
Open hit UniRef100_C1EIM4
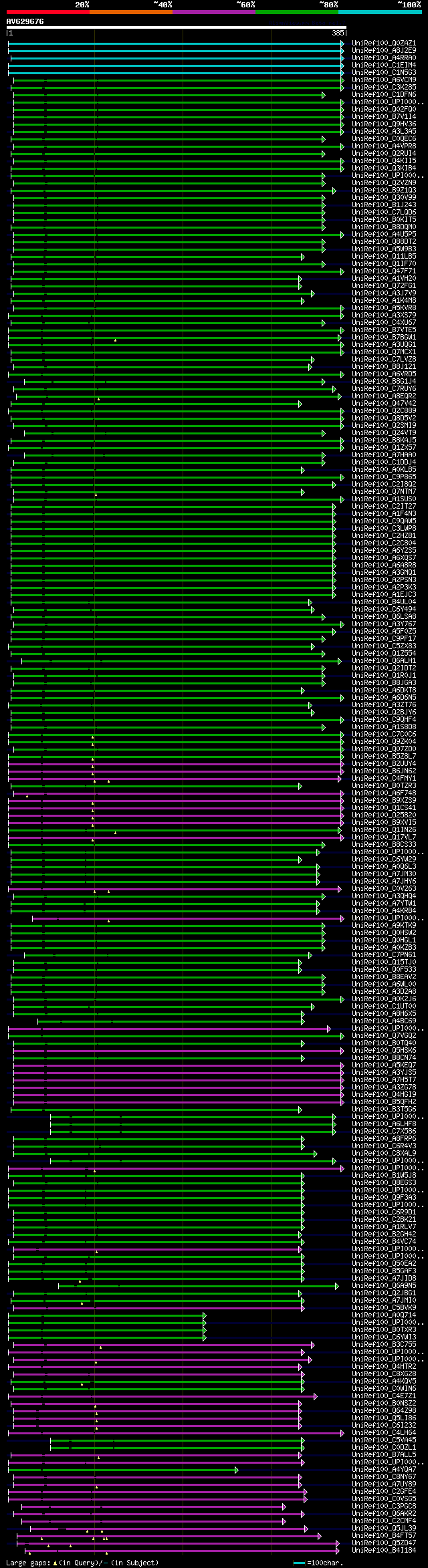point(384,65)
